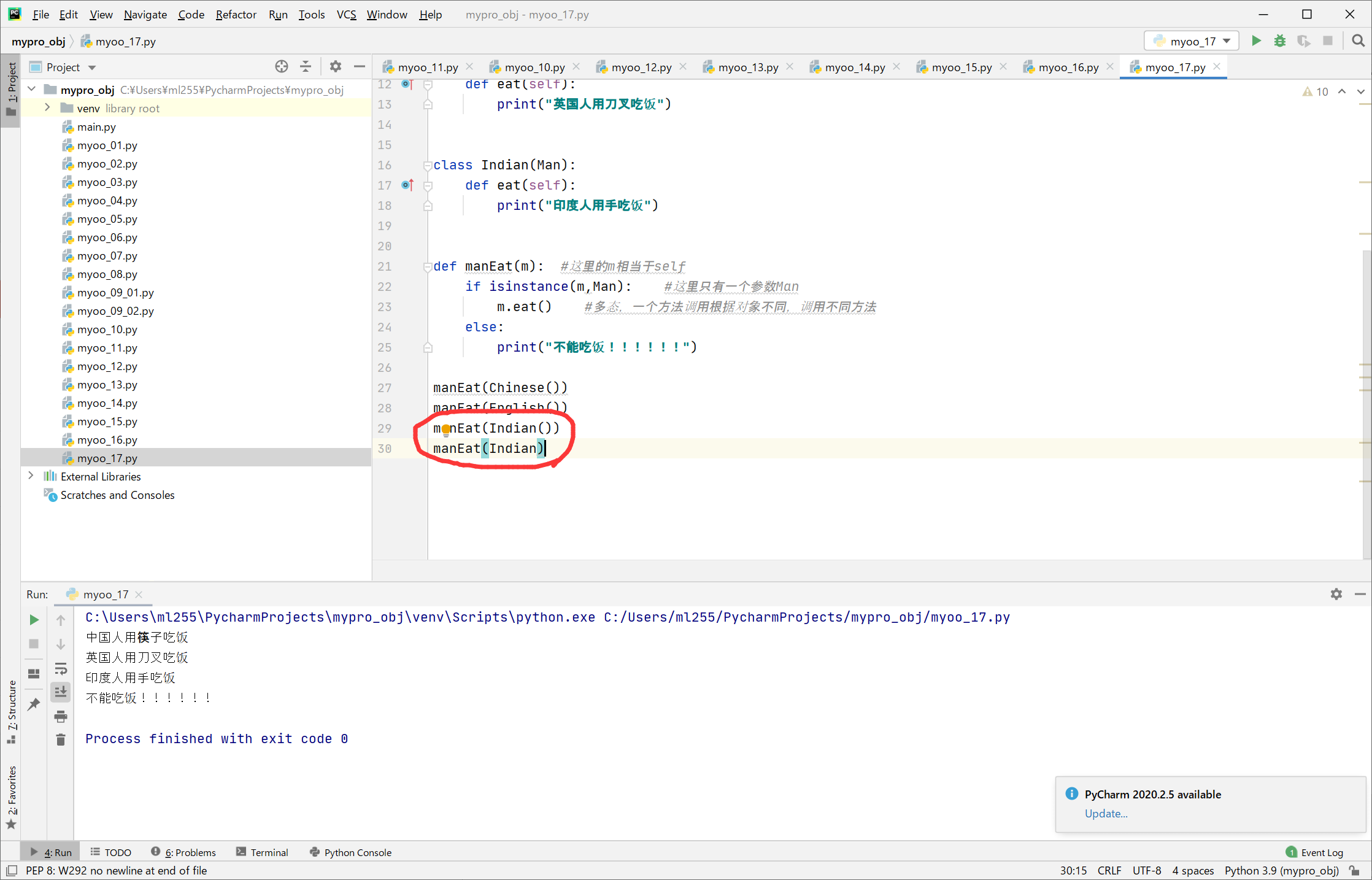Restore layout icon in the Run panel
Screen dimensions: 1372x880
(34, 673)
